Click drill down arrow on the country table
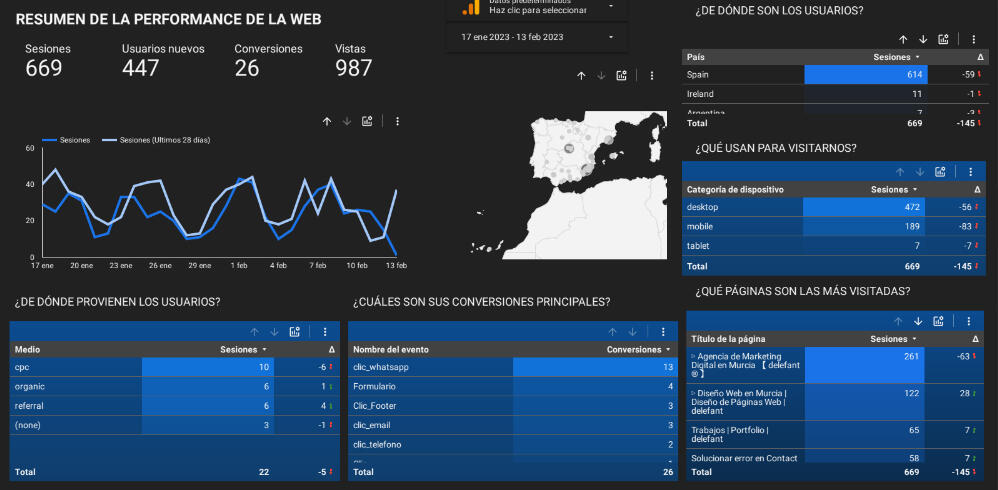The image size is (998, 490). (923, 39)
